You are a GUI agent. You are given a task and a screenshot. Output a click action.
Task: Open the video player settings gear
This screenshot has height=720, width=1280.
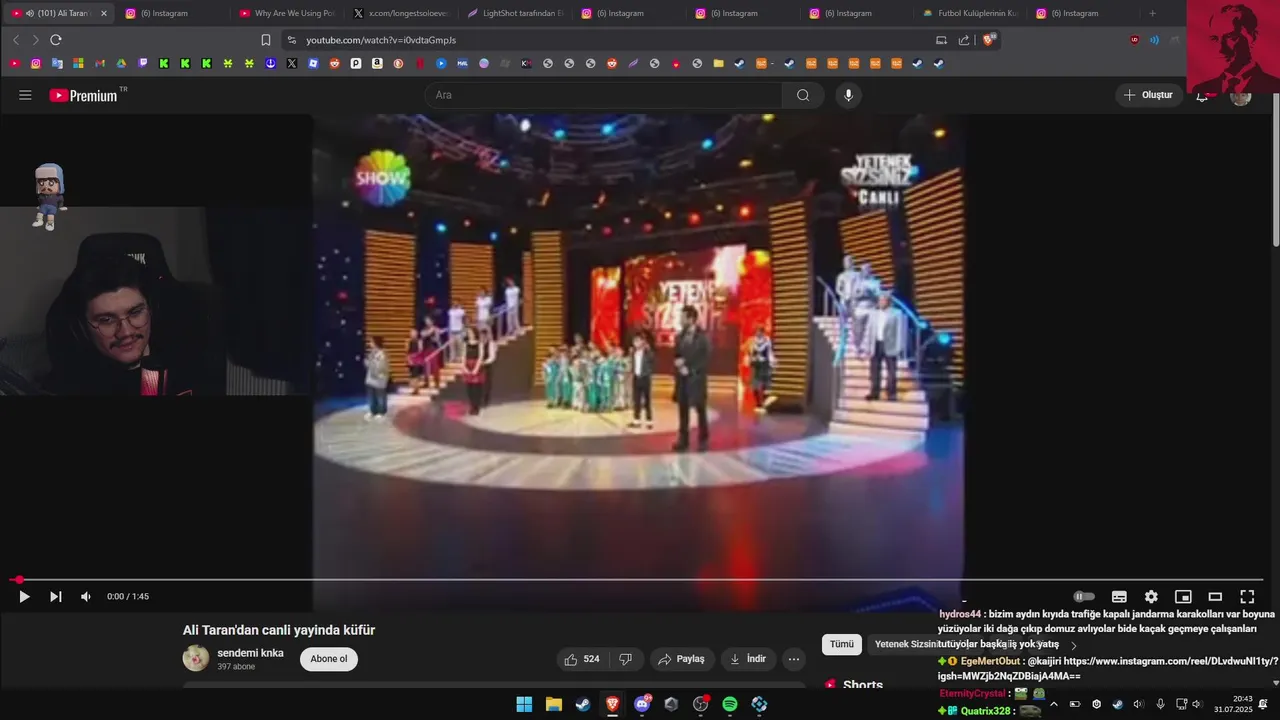pos(1151,597)
